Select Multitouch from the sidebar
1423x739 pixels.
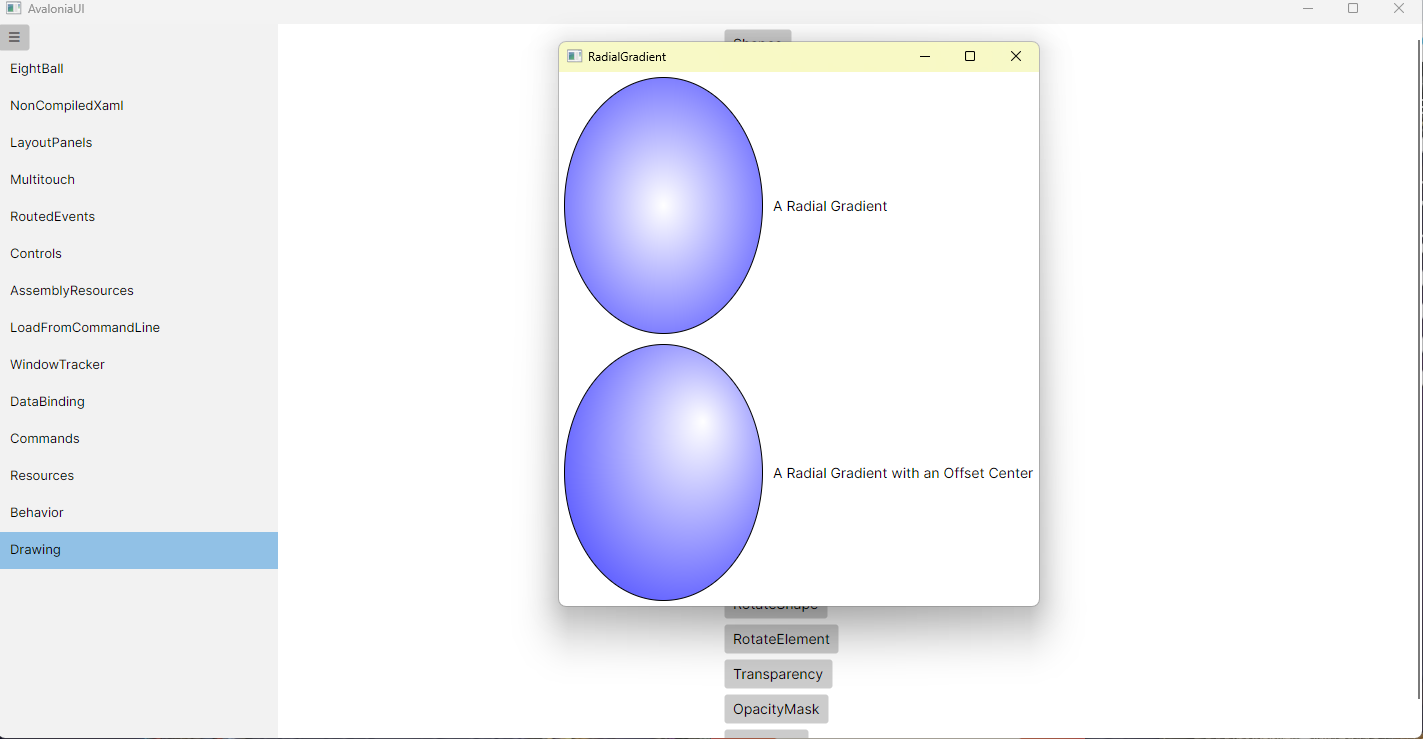pos(42,179)
